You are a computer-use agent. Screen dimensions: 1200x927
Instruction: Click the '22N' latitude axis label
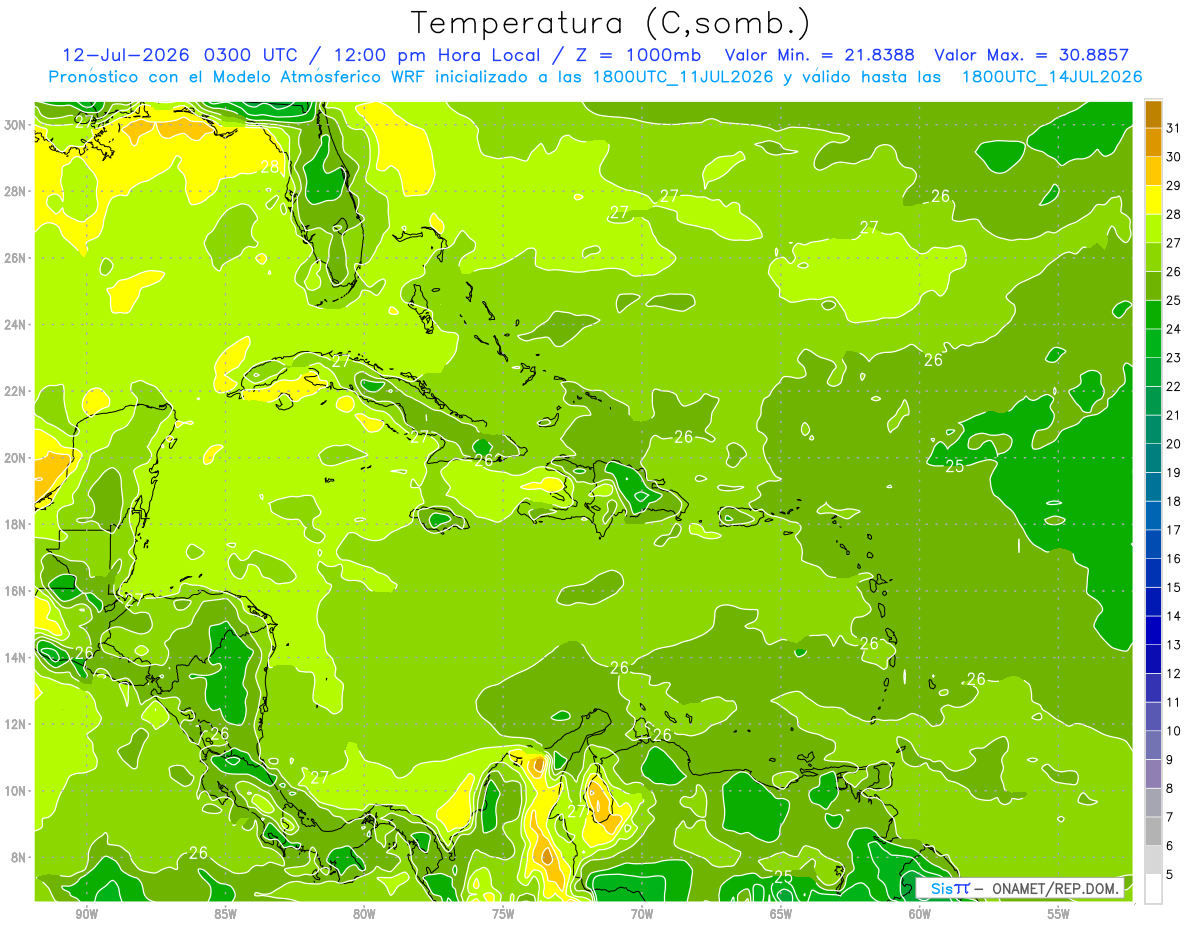coord(15,391)
